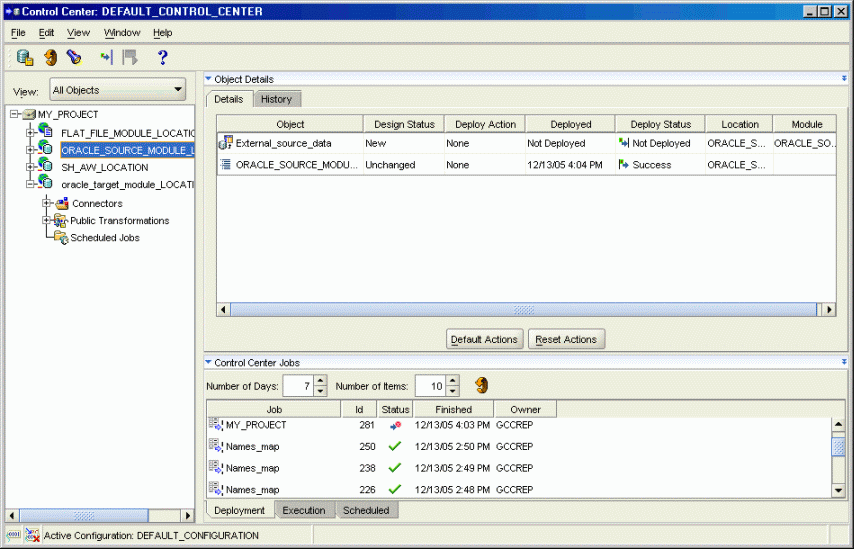Expand the SH_AW_LOCATION node
Screen dimensions: 854x549
(30, 167)
